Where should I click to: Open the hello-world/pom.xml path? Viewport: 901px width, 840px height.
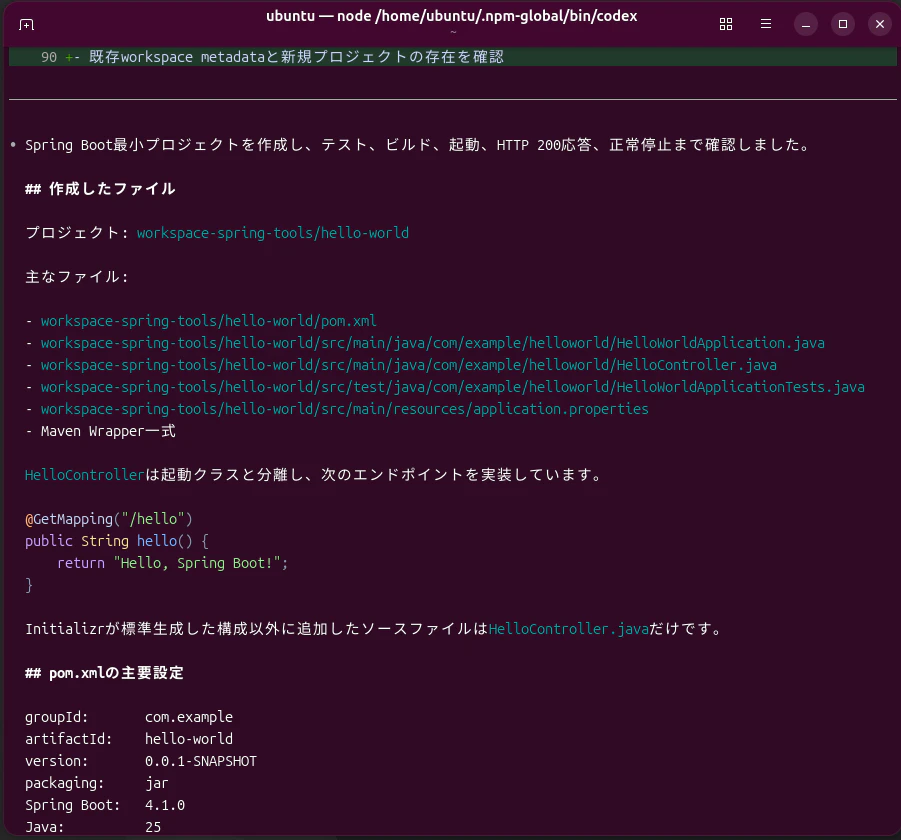209,321
